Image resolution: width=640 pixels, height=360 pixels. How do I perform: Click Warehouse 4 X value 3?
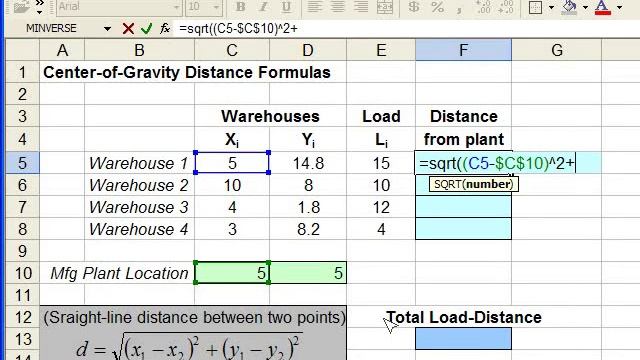click(232, 229)
